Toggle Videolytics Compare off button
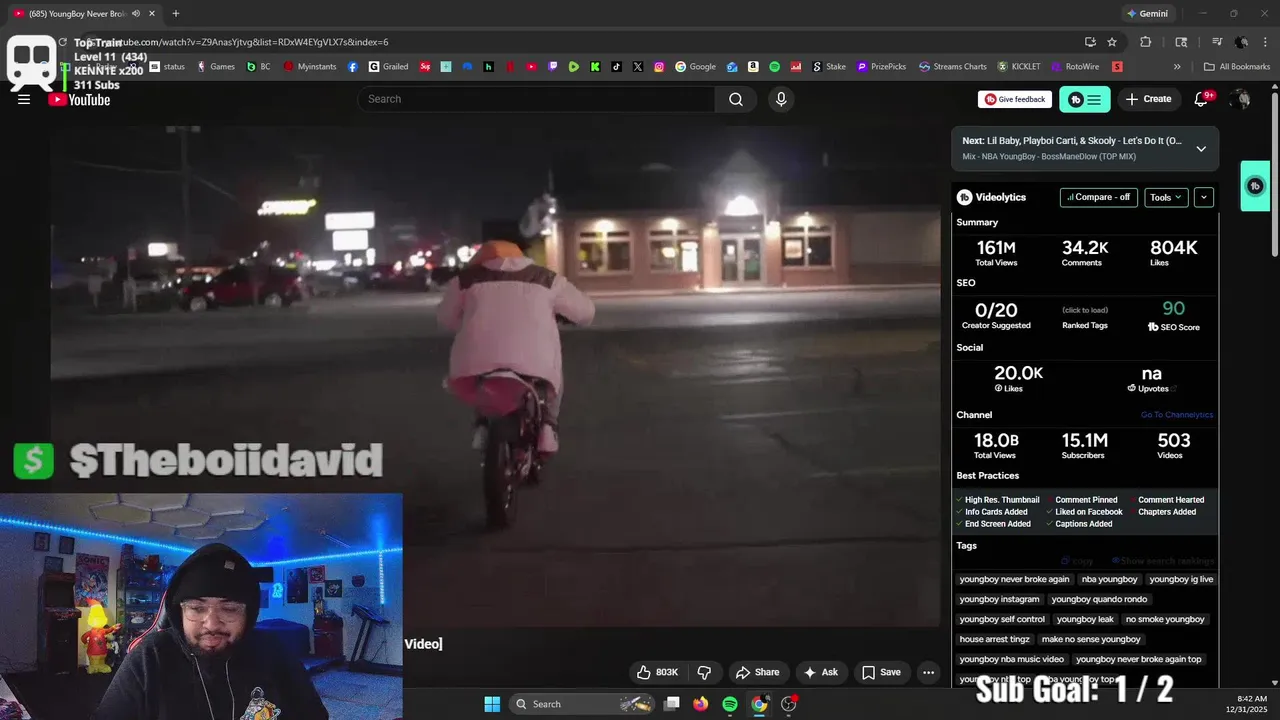Viewport: 1280px width, 720px height. [1099, 197]
